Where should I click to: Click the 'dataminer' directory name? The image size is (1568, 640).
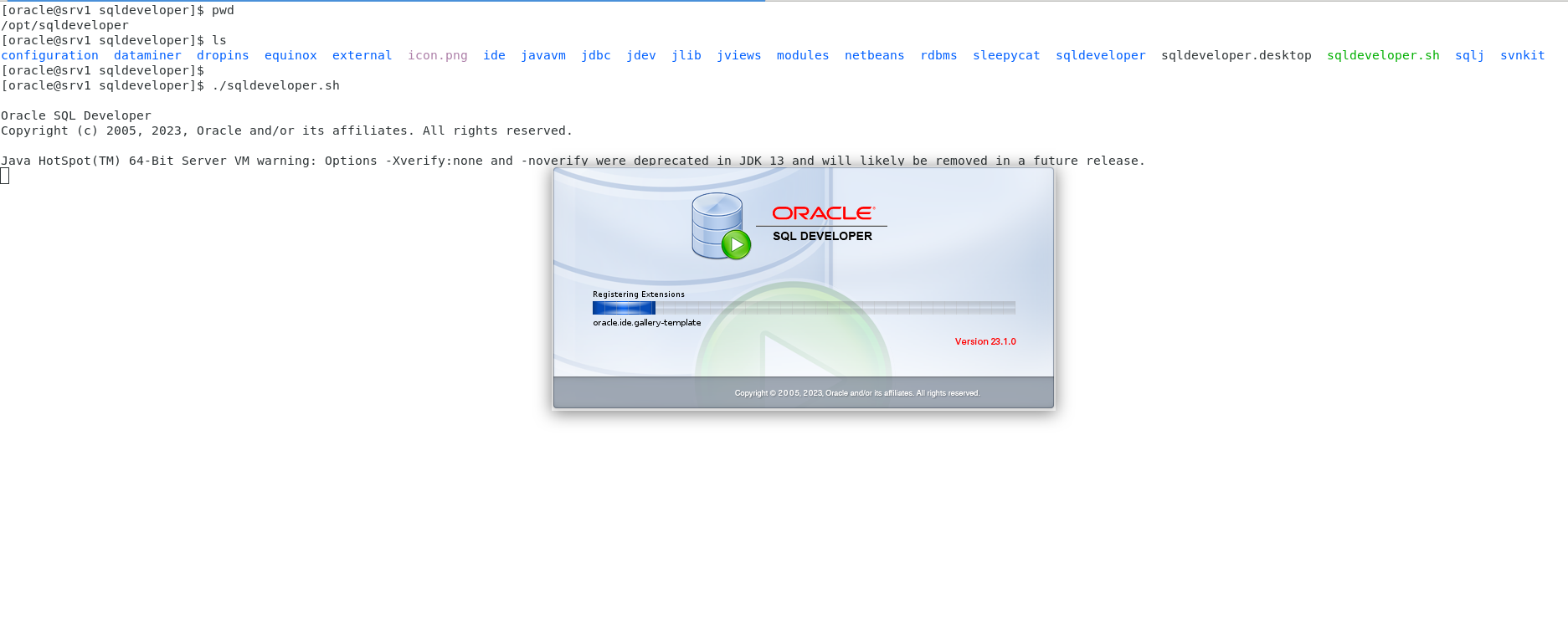tap(147, 55)
